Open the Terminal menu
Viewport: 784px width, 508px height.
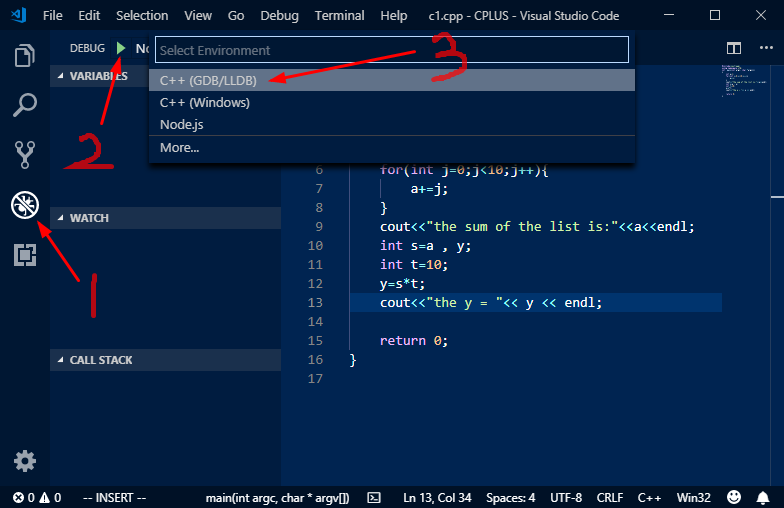coord(340,16)
